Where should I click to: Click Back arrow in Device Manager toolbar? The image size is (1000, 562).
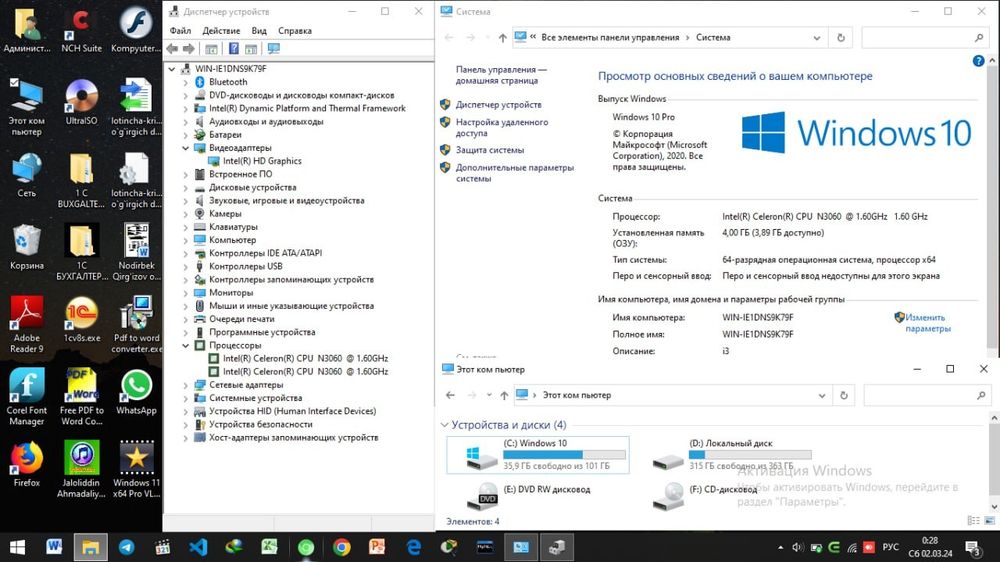point(172,48)
